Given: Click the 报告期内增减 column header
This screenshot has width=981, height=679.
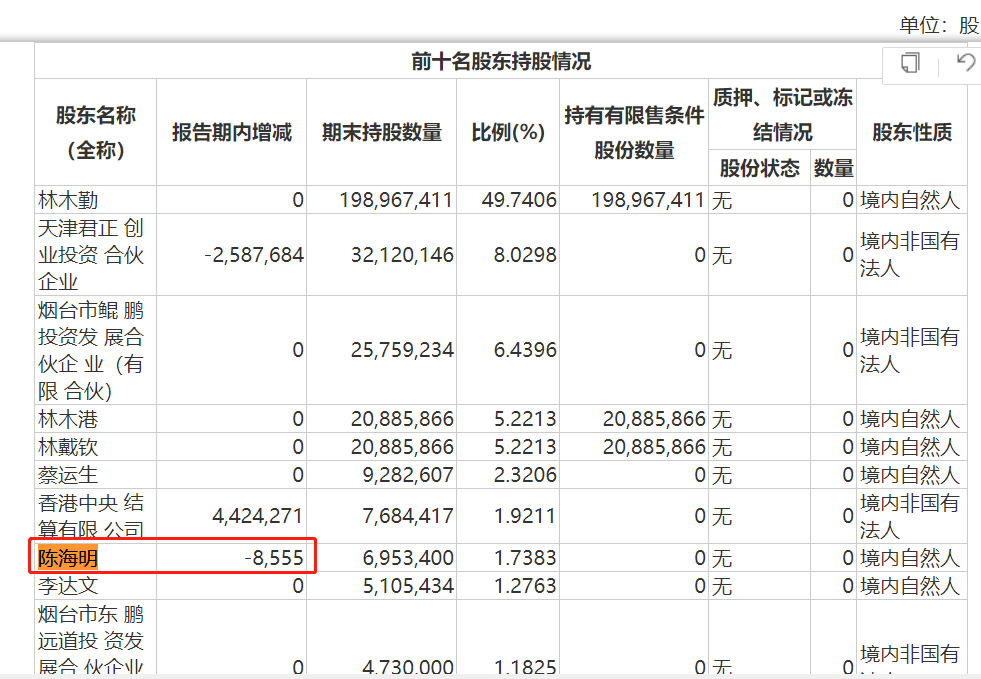Looking at the screenshot, I should tap(231, 132).
